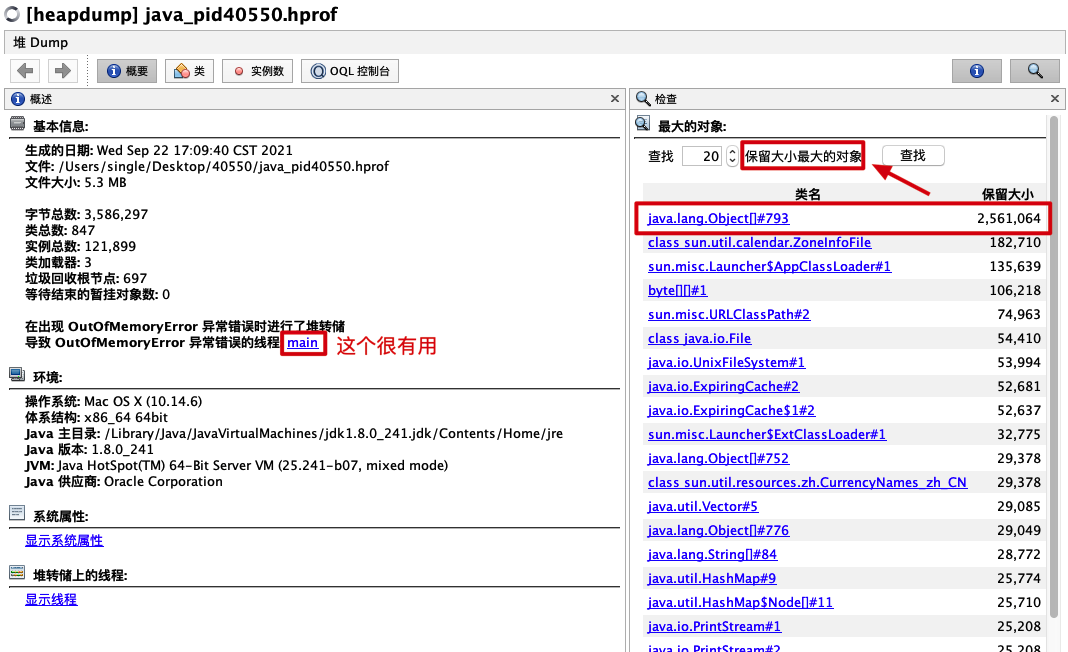
Task: Open sun.misc.Launcher$ExtClassLoader#1 entry
Action: coord(767,434)
